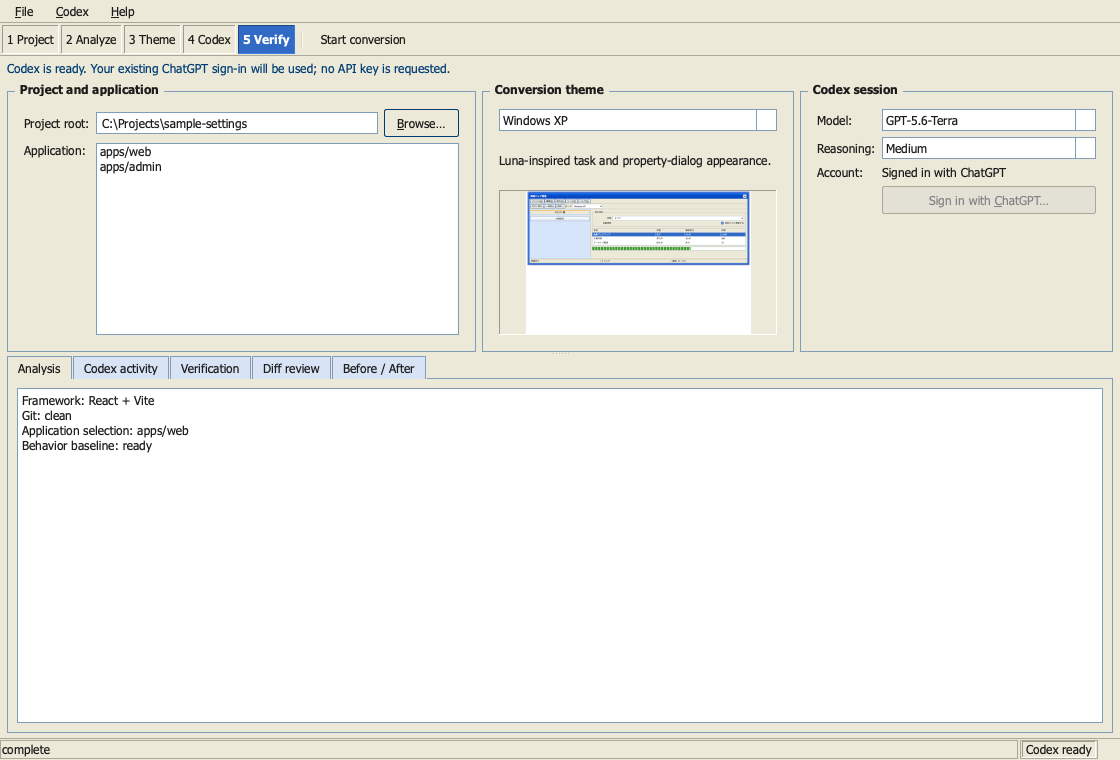Image resolution: width=1120 pixels, height=760 pixels.
Task: Select apps/admin in the Application list
Action: point(277,166)
